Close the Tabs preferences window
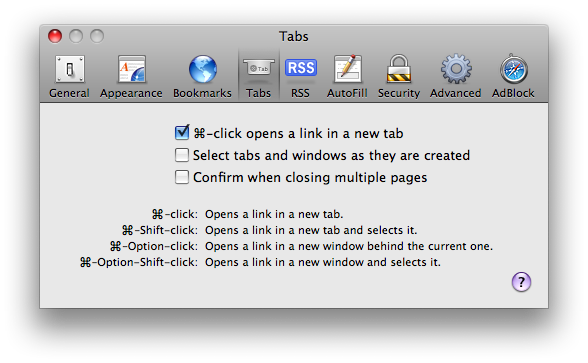 click(55, 36)
